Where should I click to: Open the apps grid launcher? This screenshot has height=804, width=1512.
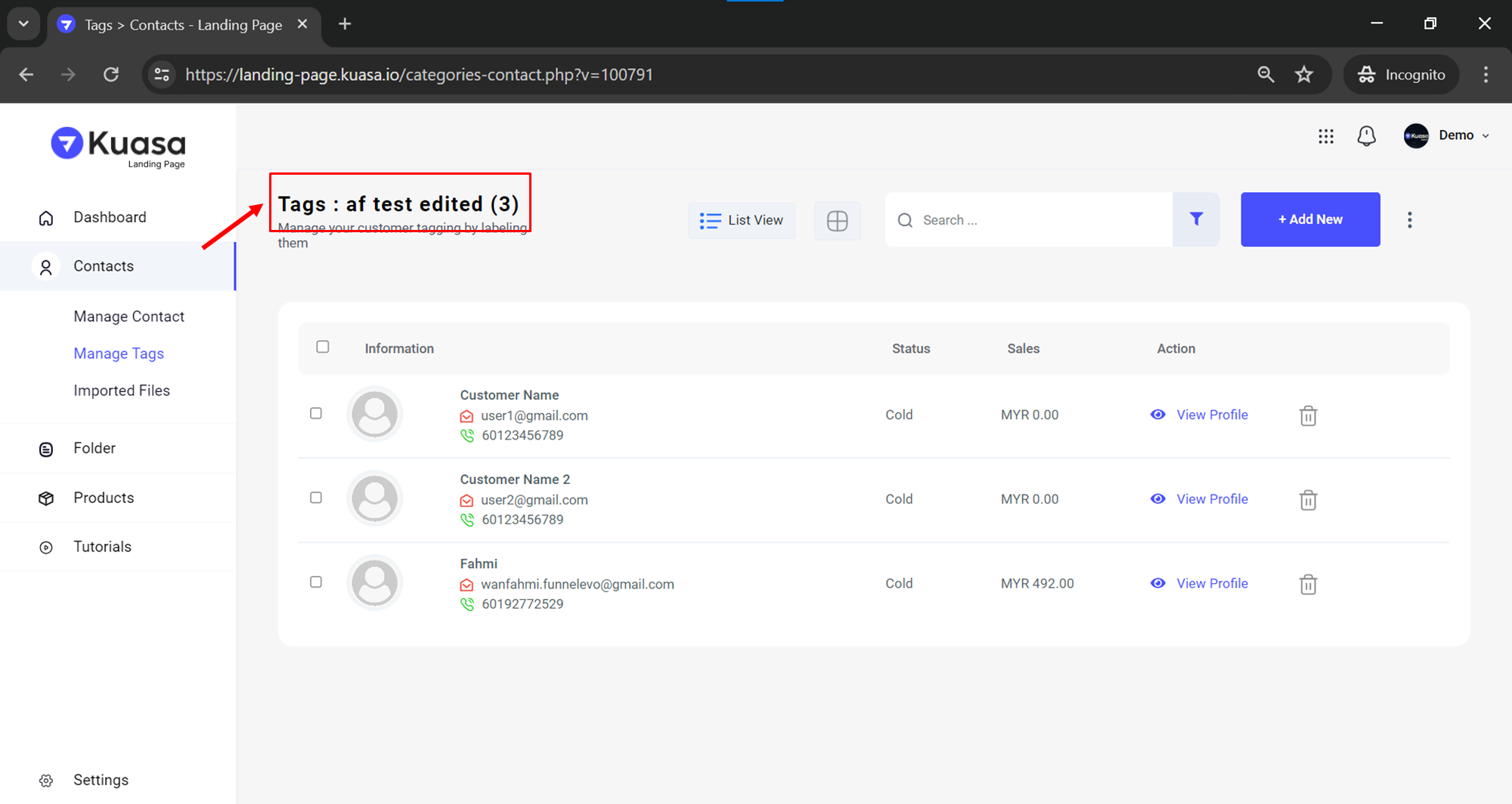pos(1325,136)
